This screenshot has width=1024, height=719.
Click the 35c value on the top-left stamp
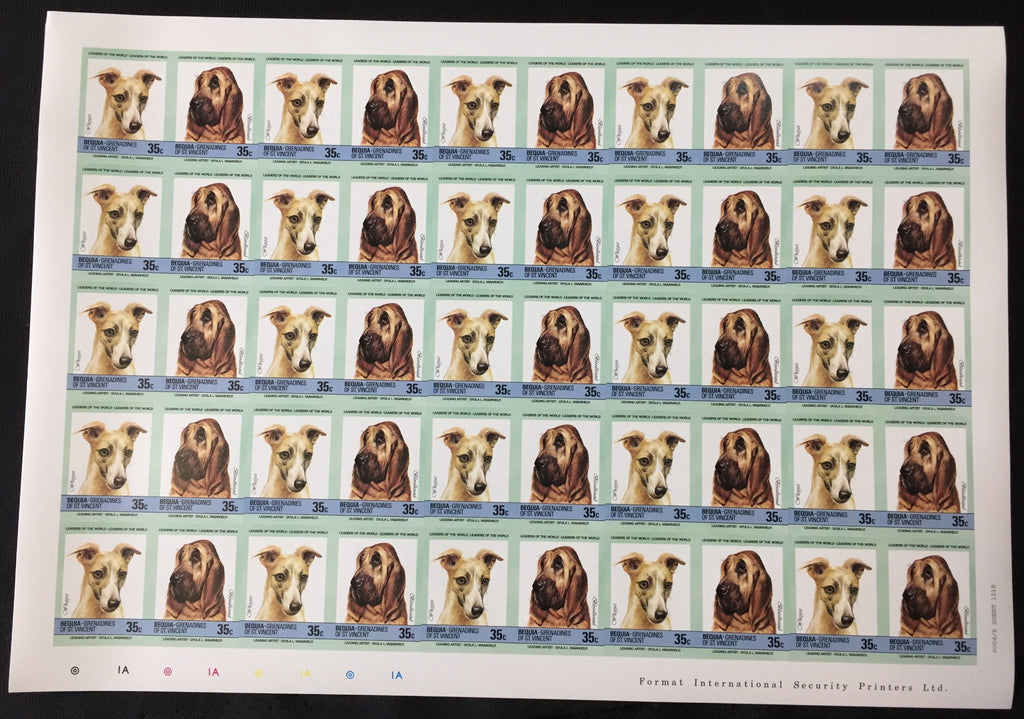(x=152, y=152)
